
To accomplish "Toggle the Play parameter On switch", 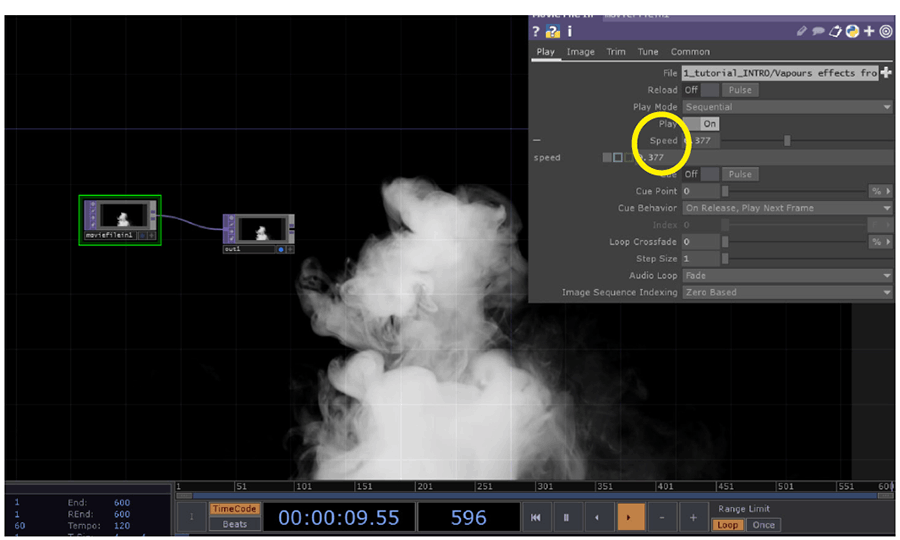I will point(701,123).
